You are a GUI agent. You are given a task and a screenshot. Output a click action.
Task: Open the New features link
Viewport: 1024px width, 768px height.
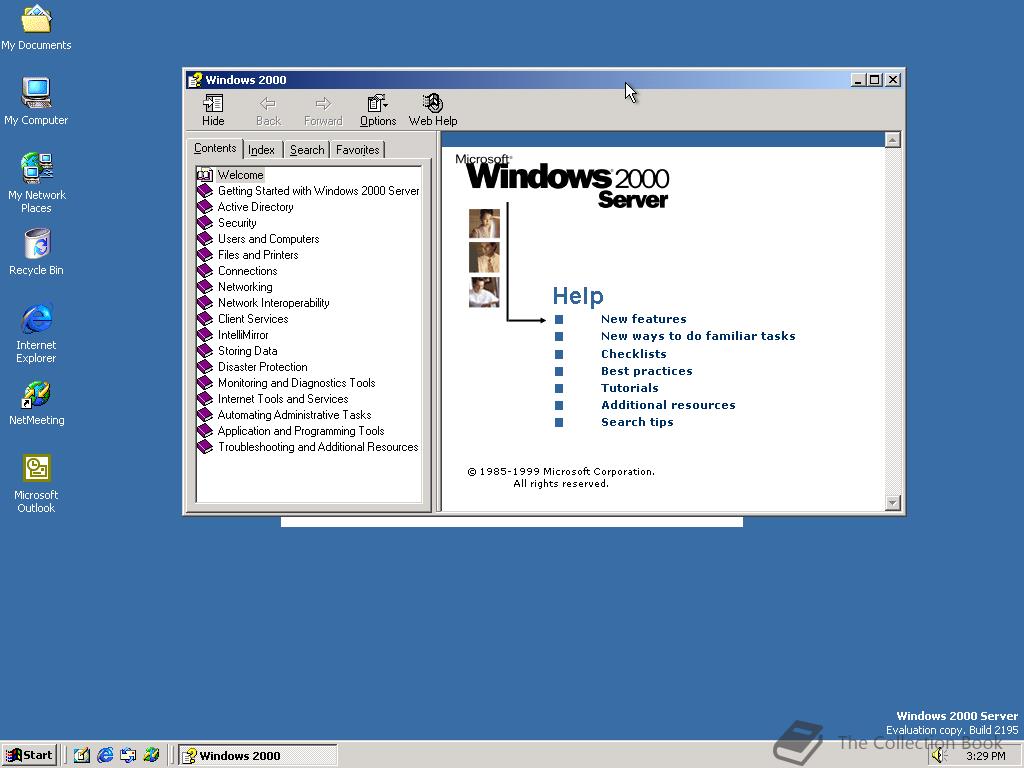644,319
